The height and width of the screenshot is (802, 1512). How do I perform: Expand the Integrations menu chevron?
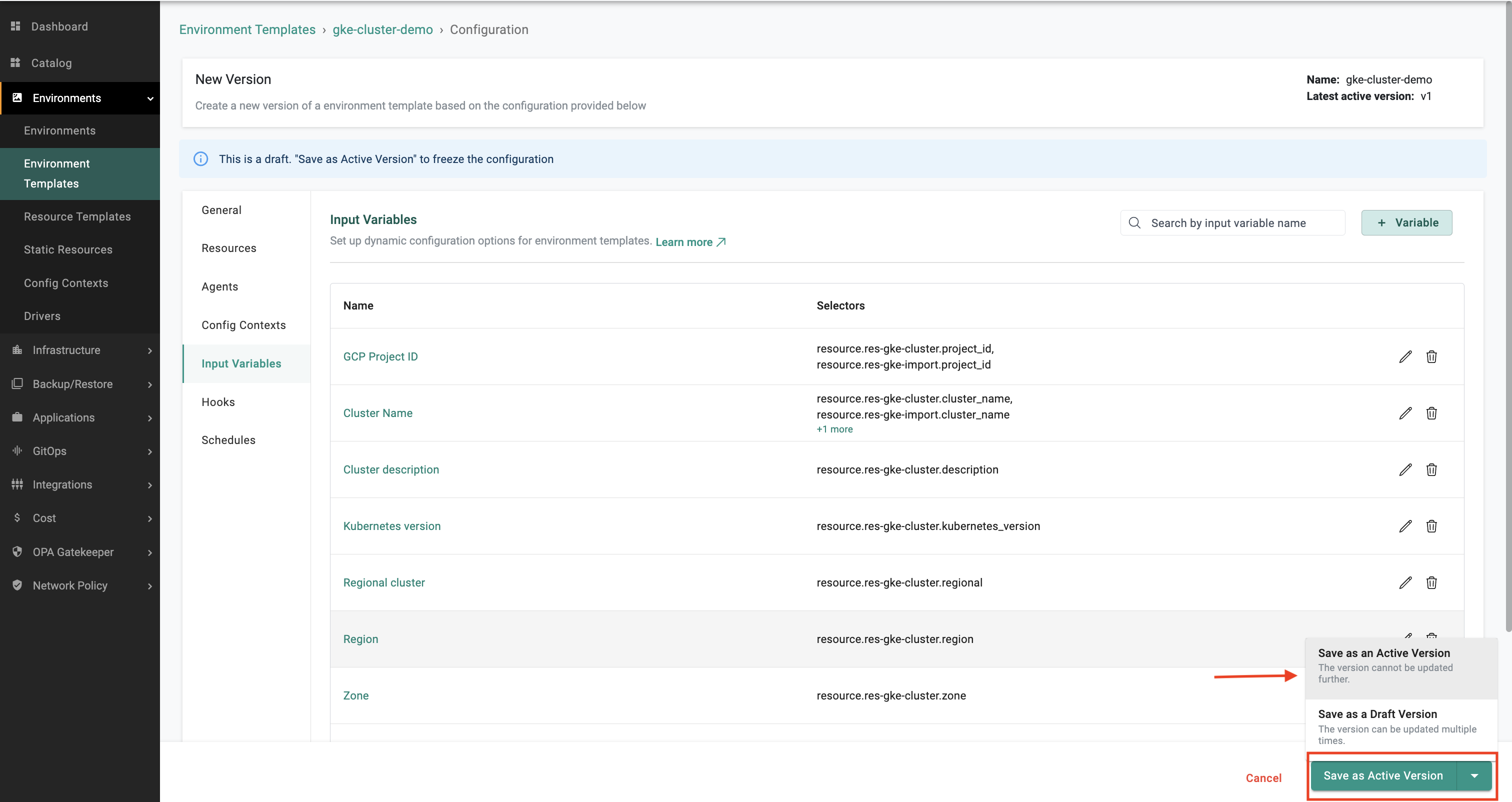click(x=150, y=485)
